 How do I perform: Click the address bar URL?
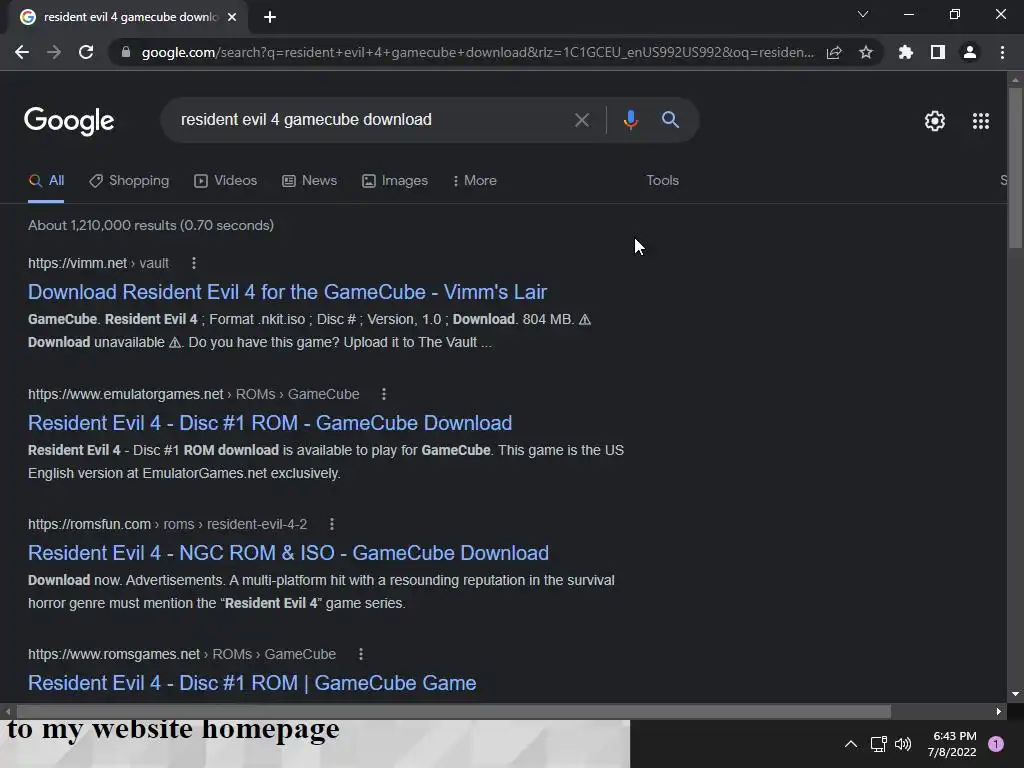(x=478, y=52)
